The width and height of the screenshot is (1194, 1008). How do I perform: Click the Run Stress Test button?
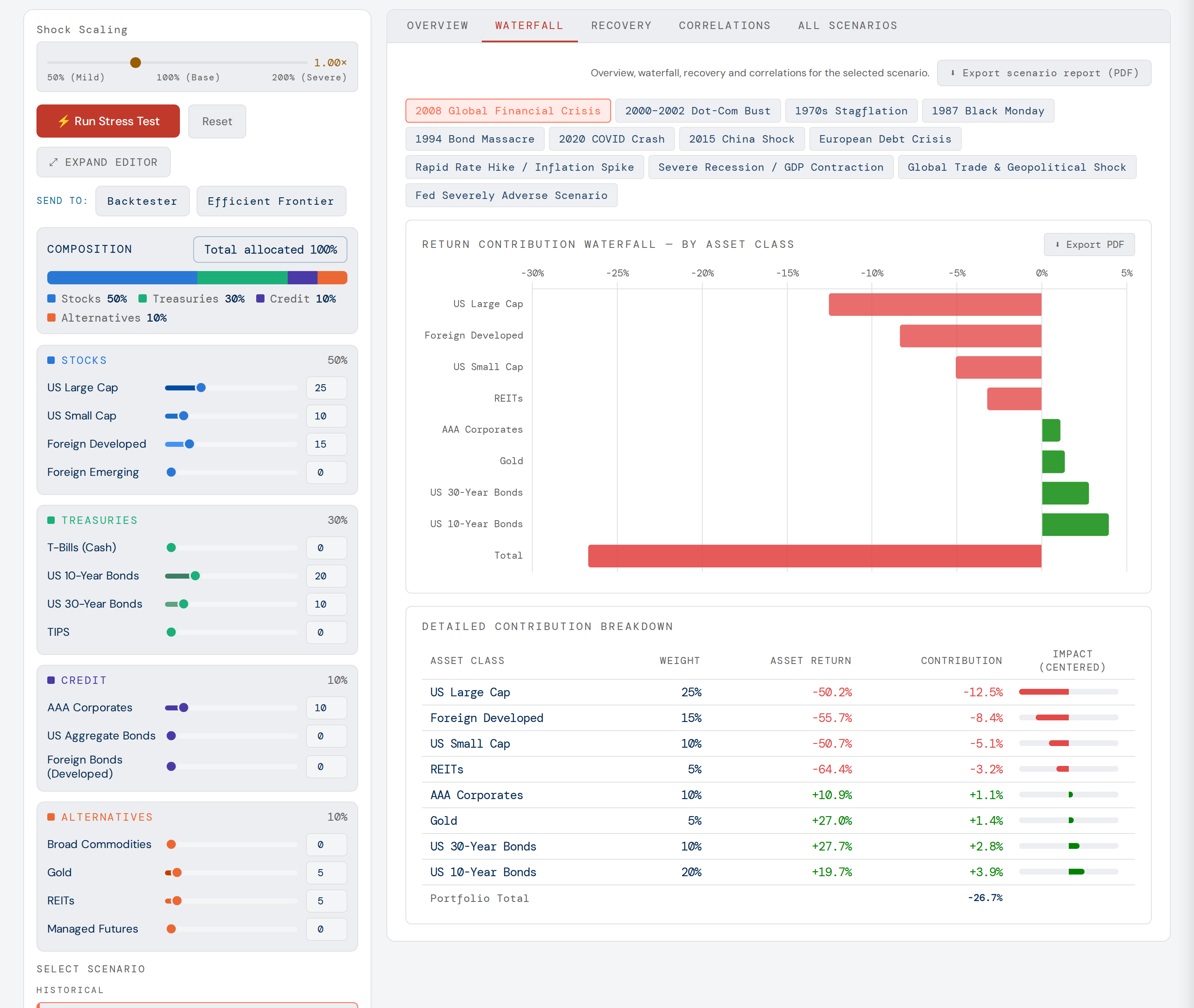click(108, 121)
